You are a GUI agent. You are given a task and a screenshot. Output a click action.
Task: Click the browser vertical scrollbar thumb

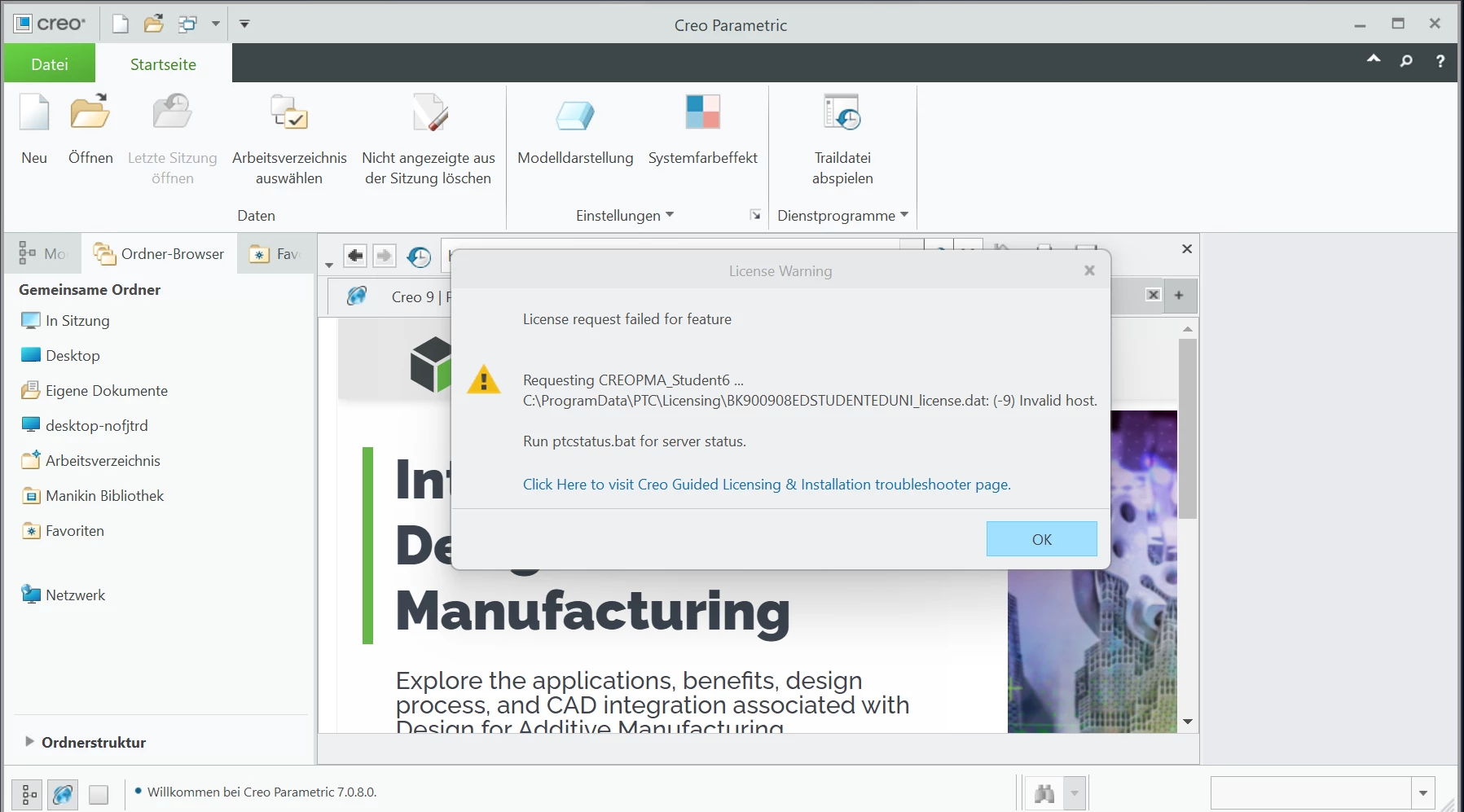1188,428
